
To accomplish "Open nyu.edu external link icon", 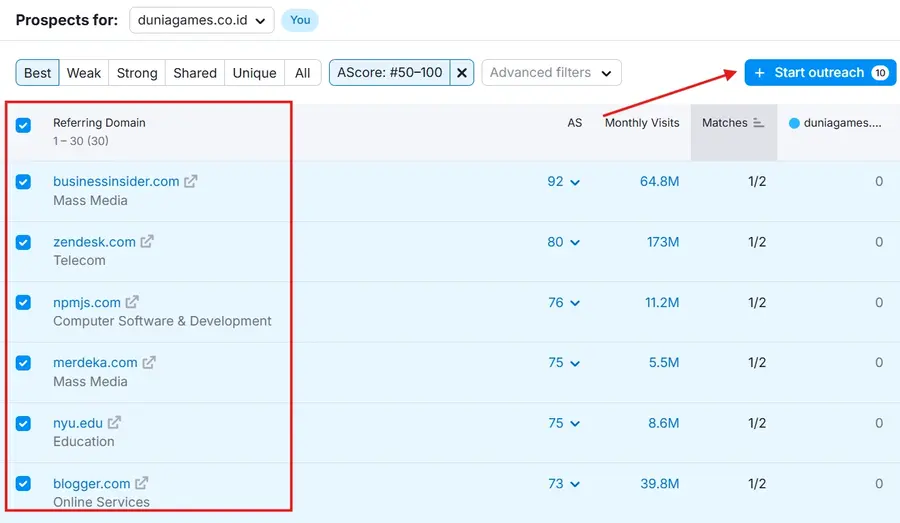I will [114, 423].
